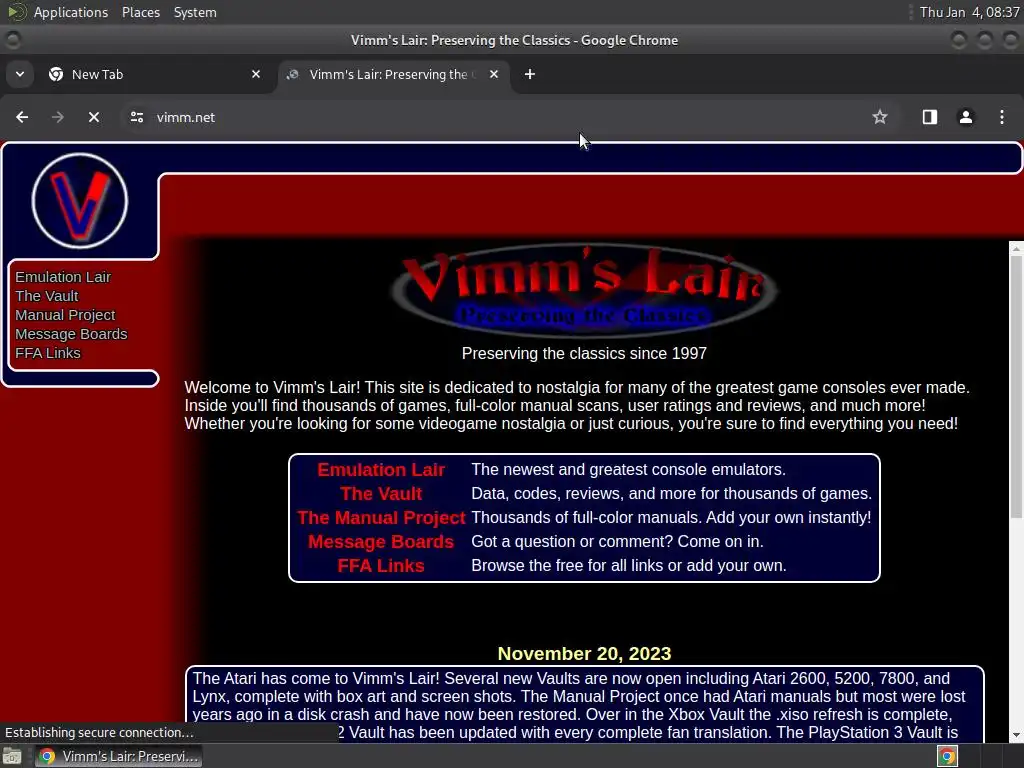Click the page's vertical scrollbar thumb
This screenshot has width=1024, height=768.
(x=1016, y=385)
